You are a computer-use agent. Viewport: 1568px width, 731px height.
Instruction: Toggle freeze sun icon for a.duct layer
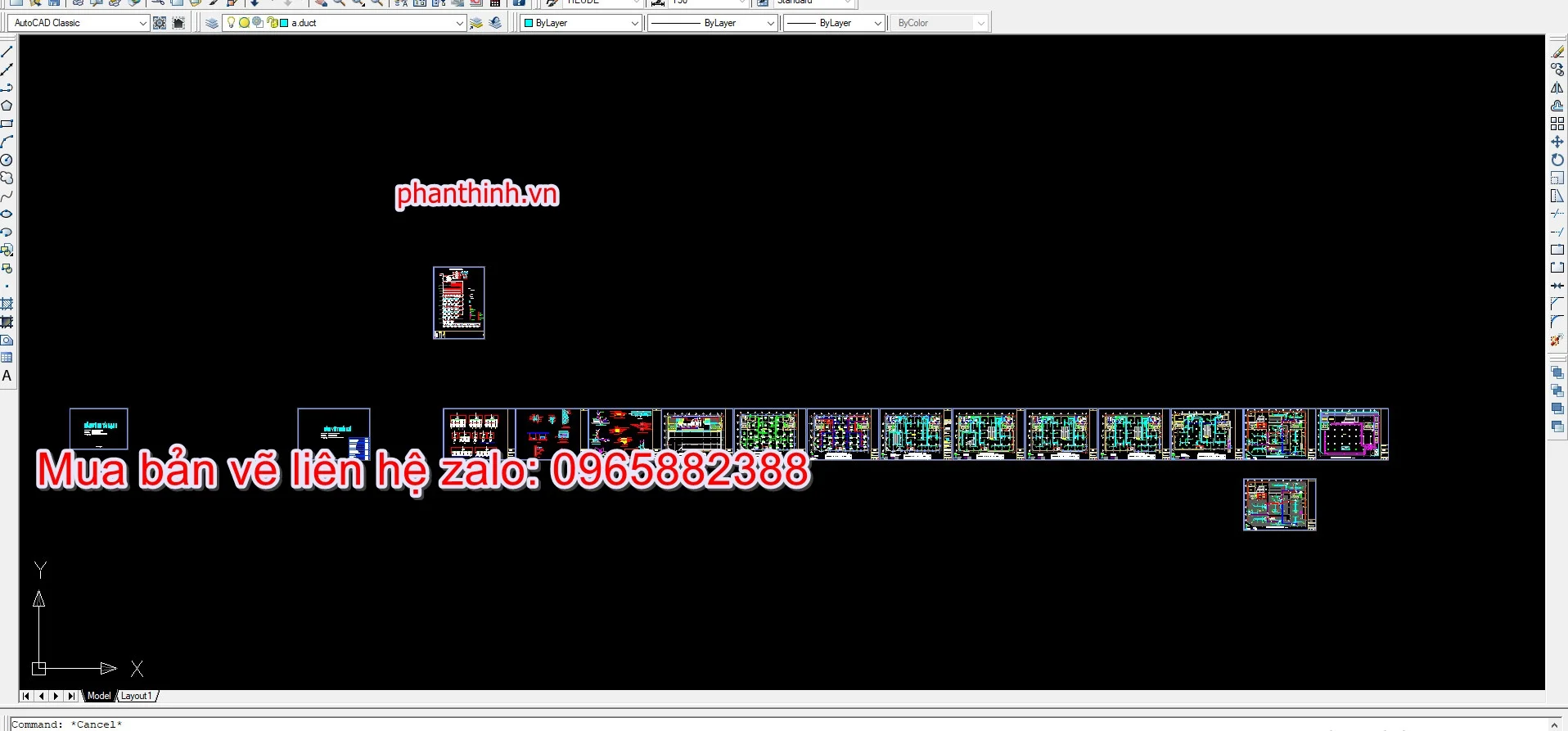point(244,23)
